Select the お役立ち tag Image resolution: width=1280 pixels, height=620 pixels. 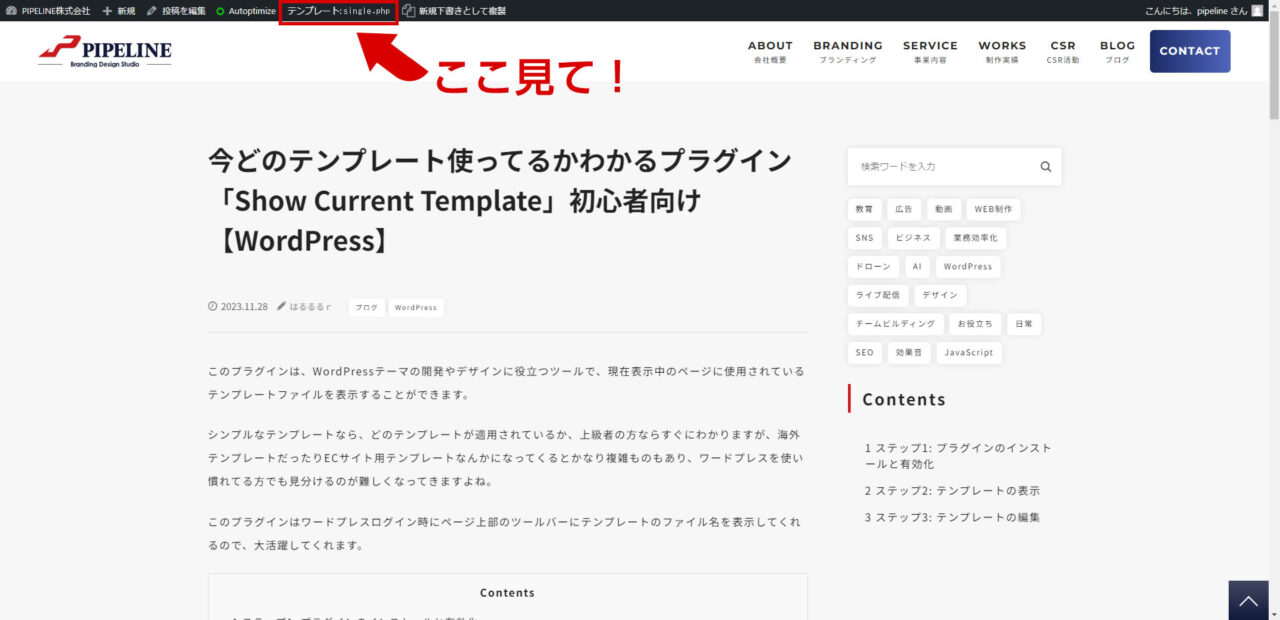tap(975, 324)
